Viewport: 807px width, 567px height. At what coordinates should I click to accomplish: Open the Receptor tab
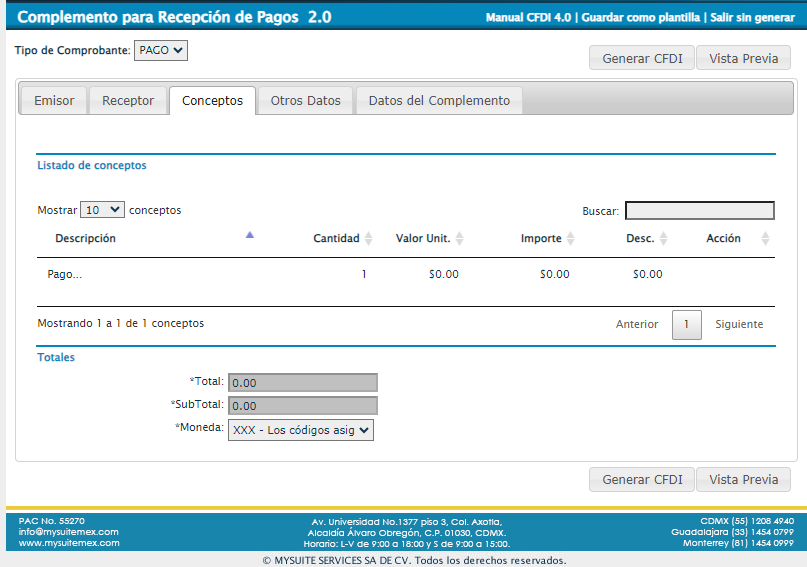tap(128, 101)
